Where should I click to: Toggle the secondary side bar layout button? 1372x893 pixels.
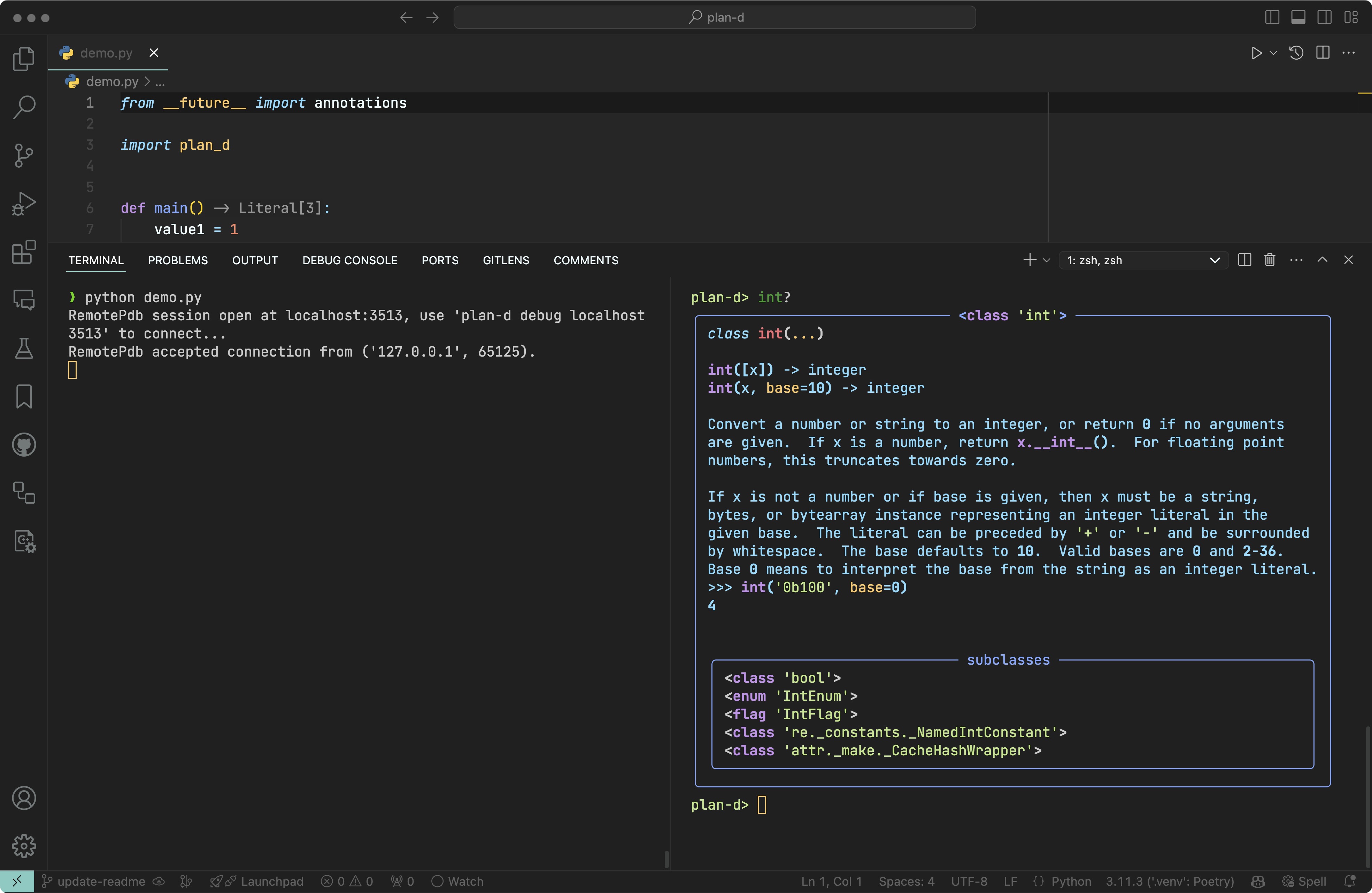pos(1324,17)
